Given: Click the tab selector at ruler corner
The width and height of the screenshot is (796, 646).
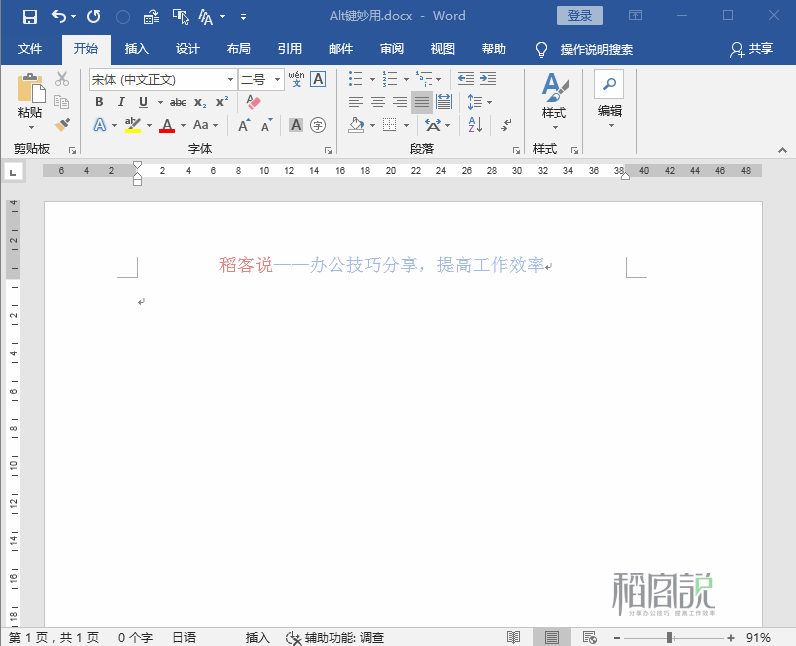Looking at the screenshot, I should click(14, 173).
